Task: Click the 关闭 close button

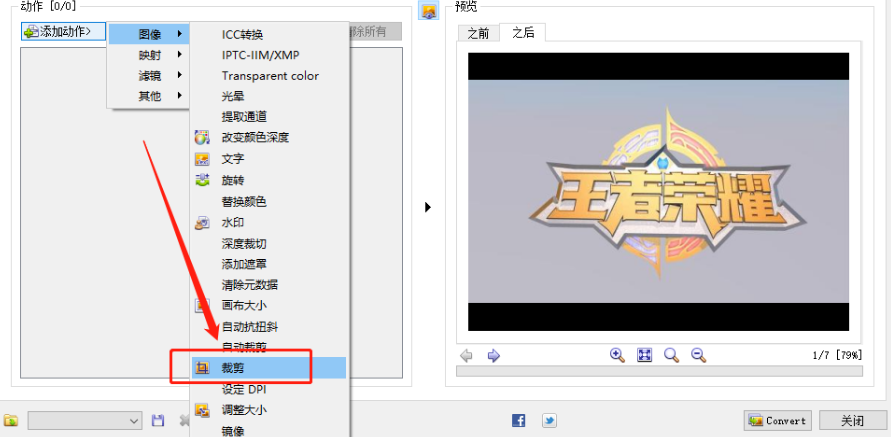Action: pyautogui.click(x=853, y=421)
